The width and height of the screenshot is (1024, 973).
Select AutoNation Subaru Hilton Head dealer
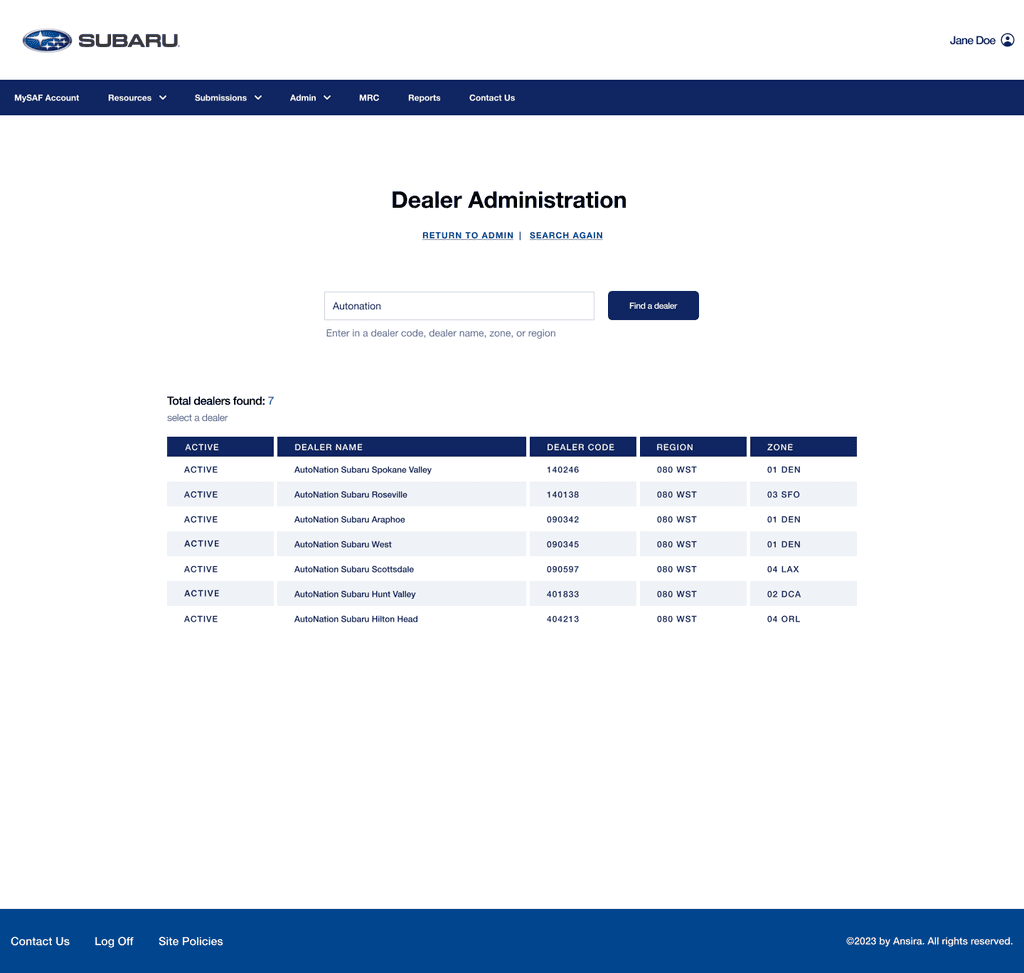click(356, 618)
